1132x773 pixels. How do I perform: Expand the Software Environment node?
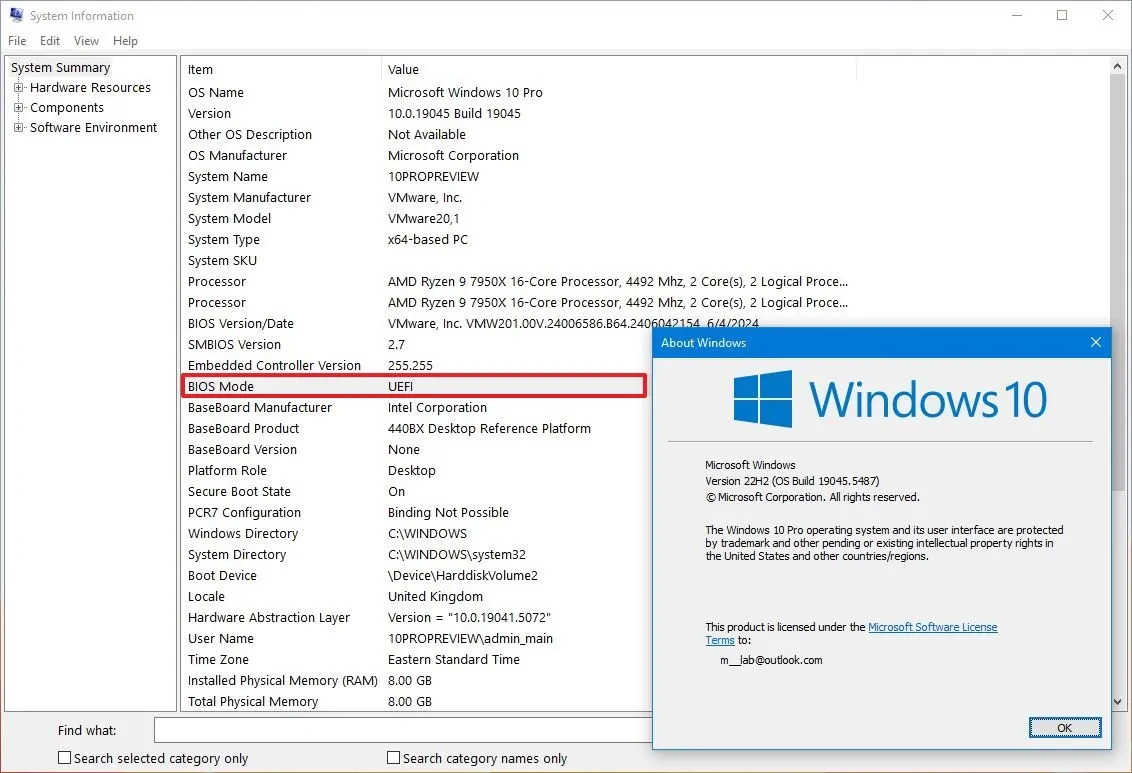(x=21, y=127)
